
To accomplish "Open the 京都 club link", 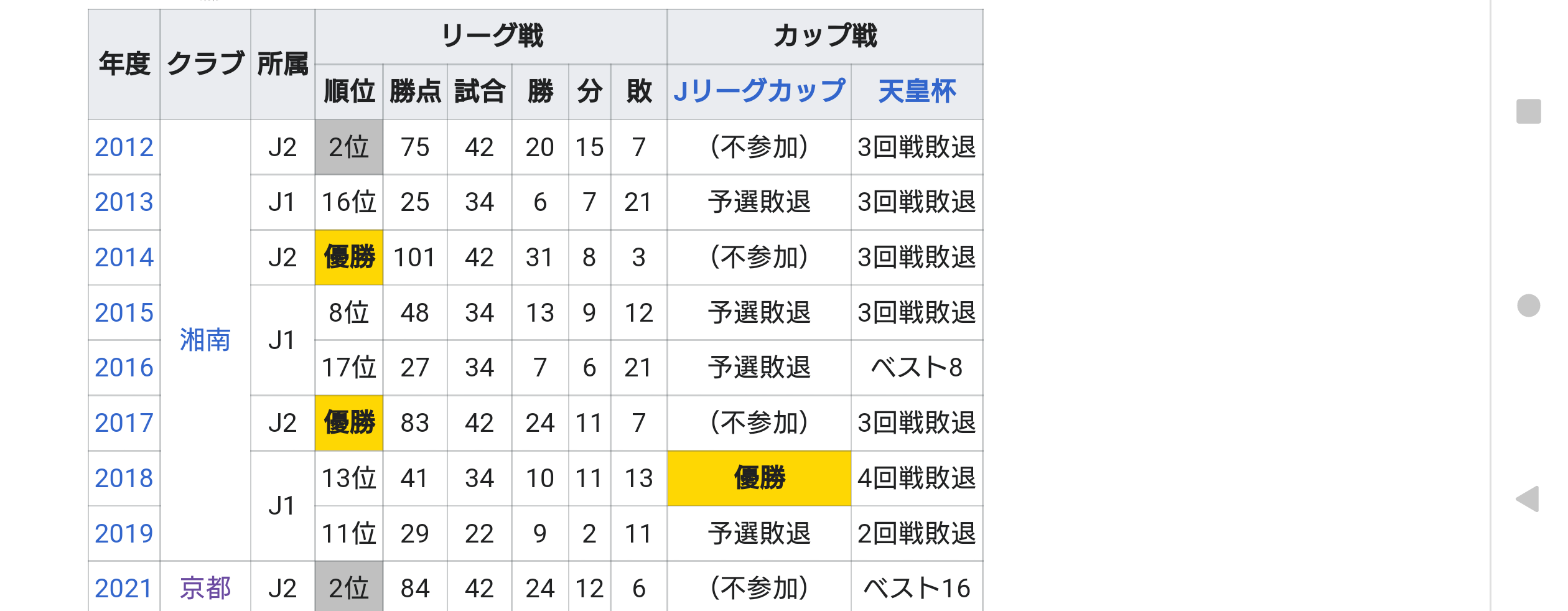I will [x=205, y=588].
